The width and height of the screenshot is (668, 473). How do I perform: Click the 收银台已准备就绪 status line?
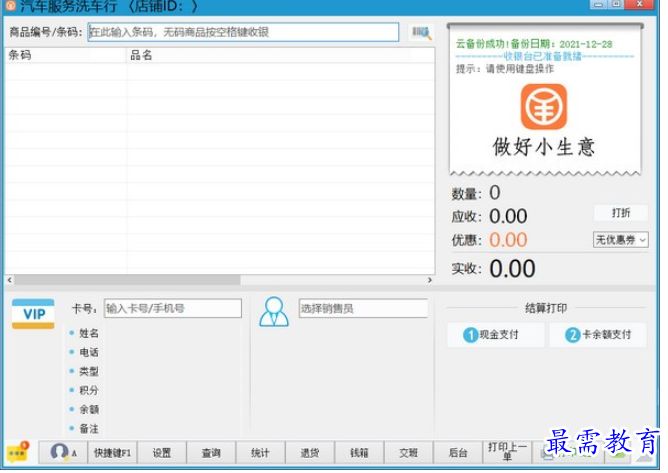[x=545, y=56]
